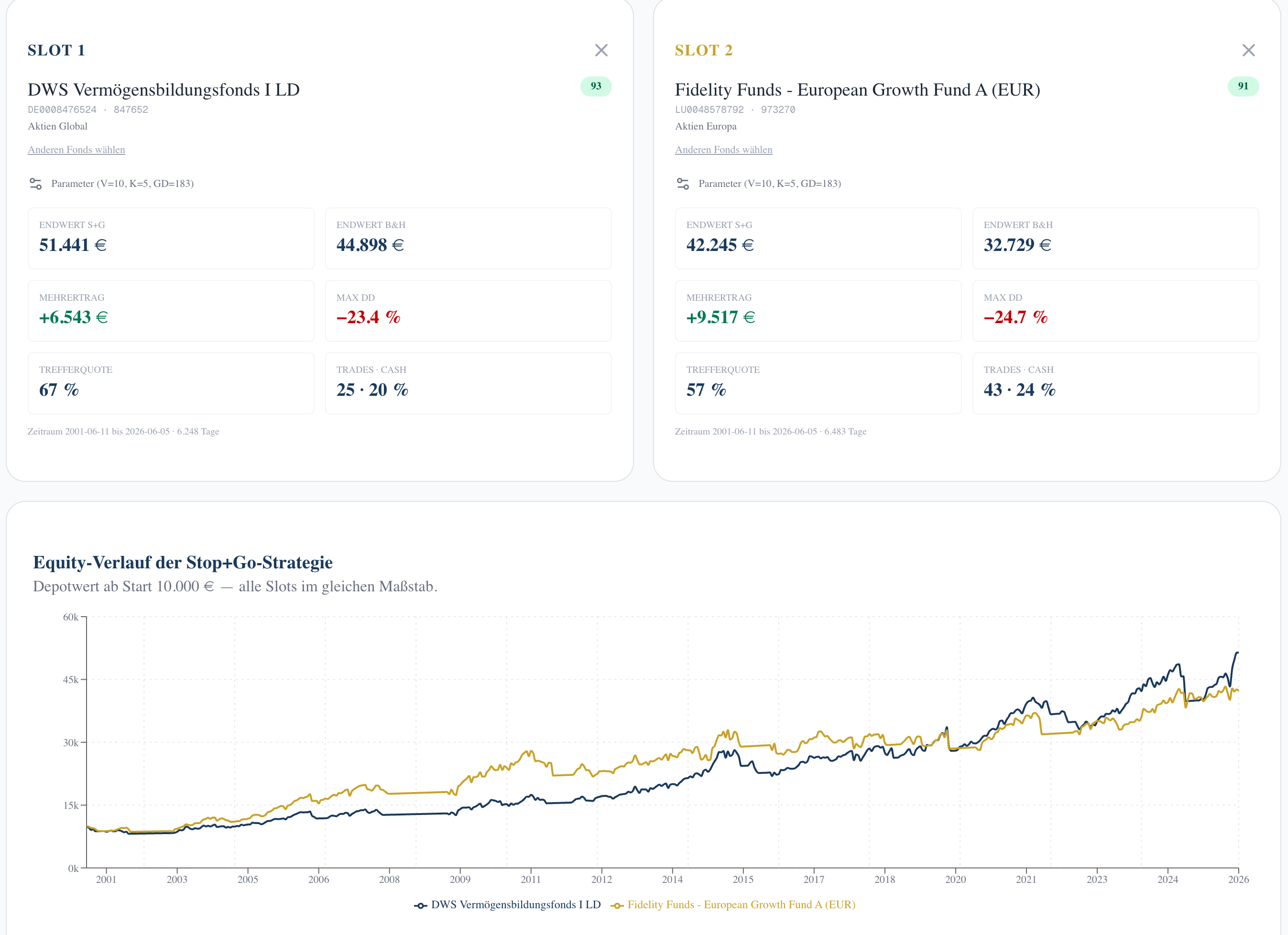Click the DWS legend marker icon
Viewport: 1288px width, 935px height.
[x=420, y=905]
